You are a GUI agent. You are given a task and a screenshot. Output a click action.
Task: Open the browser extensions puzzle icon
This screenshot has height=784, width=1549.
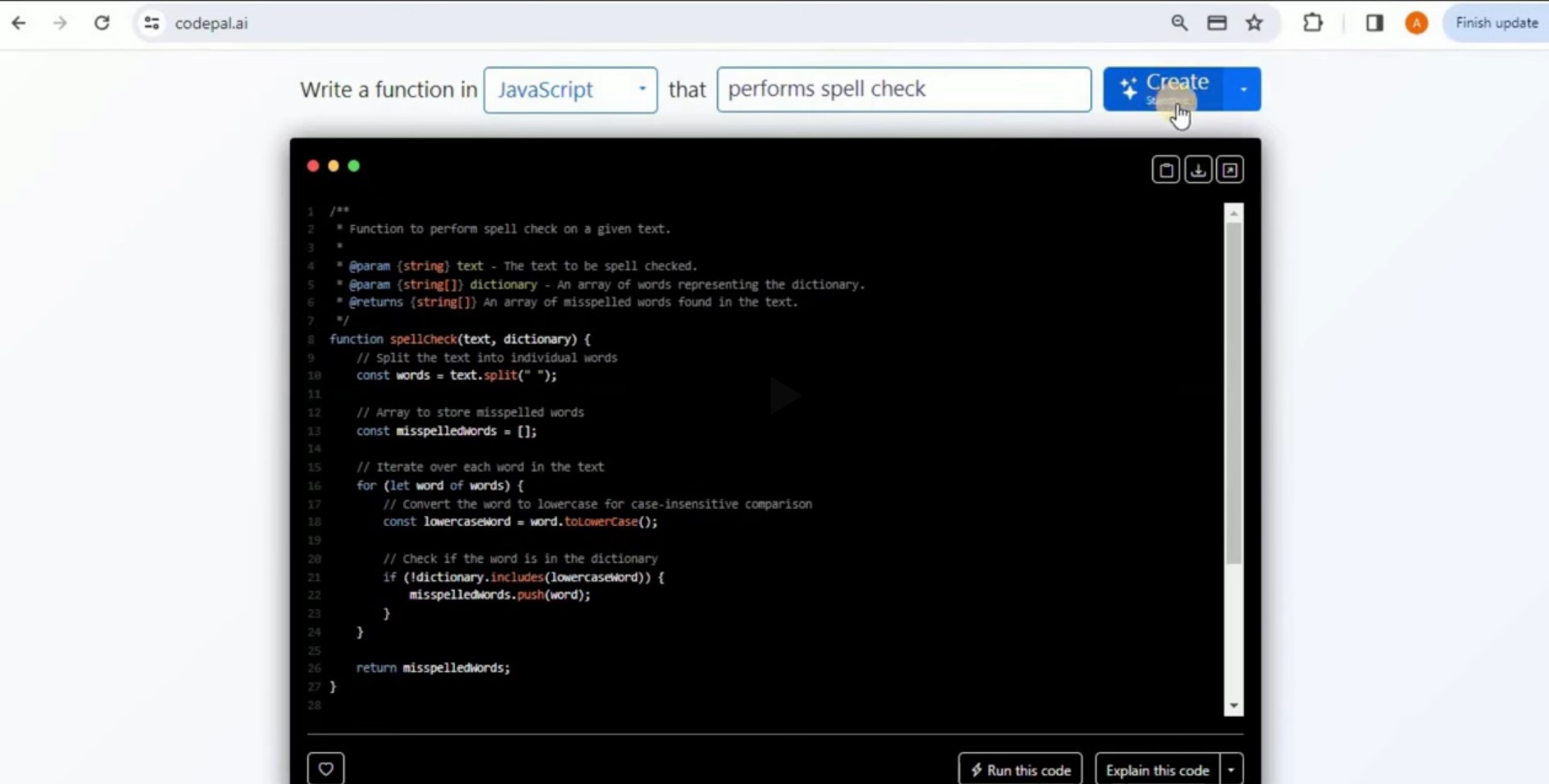(1313, 23)
